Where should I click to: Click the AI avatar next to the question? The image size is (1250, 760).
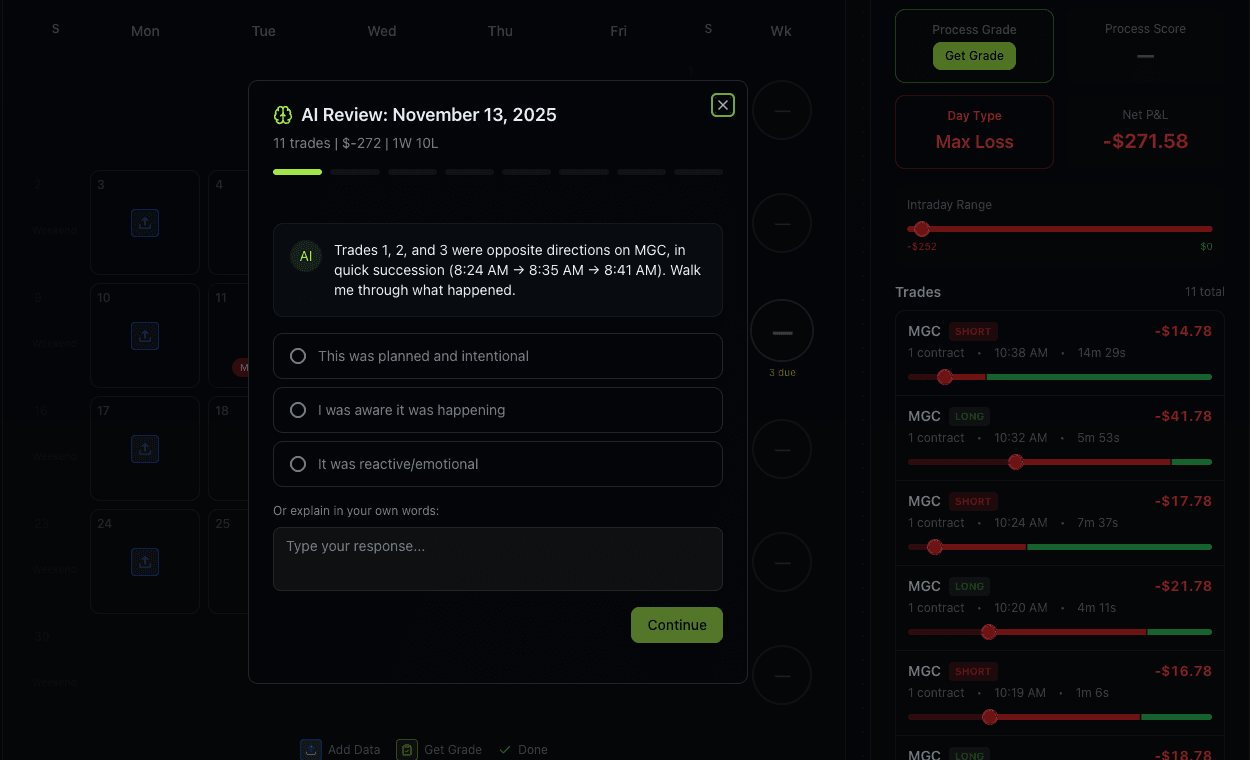tap(306, 256)
